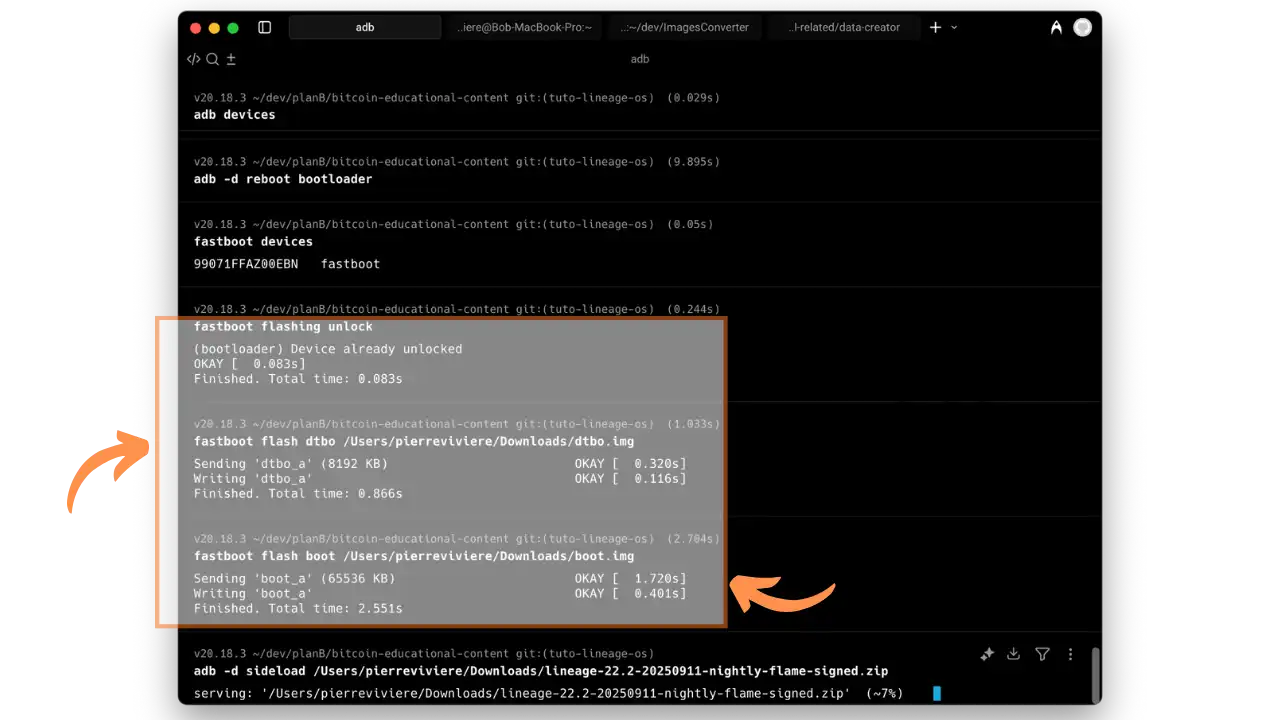Image resolution: width=1280 pixels, height=720 pixels.
Task: Switch to the ImagesConverter tab
Action: (685, 28)
